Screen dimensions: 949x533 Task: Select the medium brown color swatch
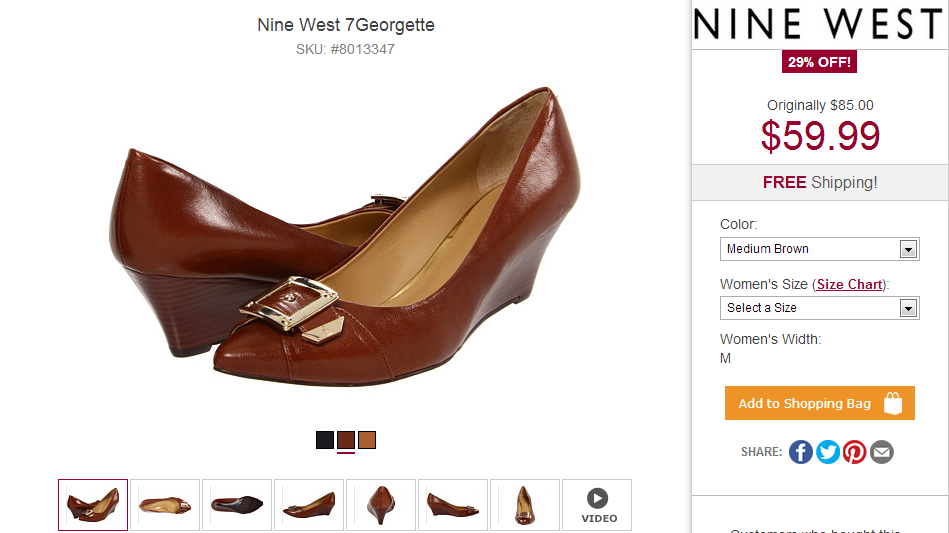pos(346,440)
